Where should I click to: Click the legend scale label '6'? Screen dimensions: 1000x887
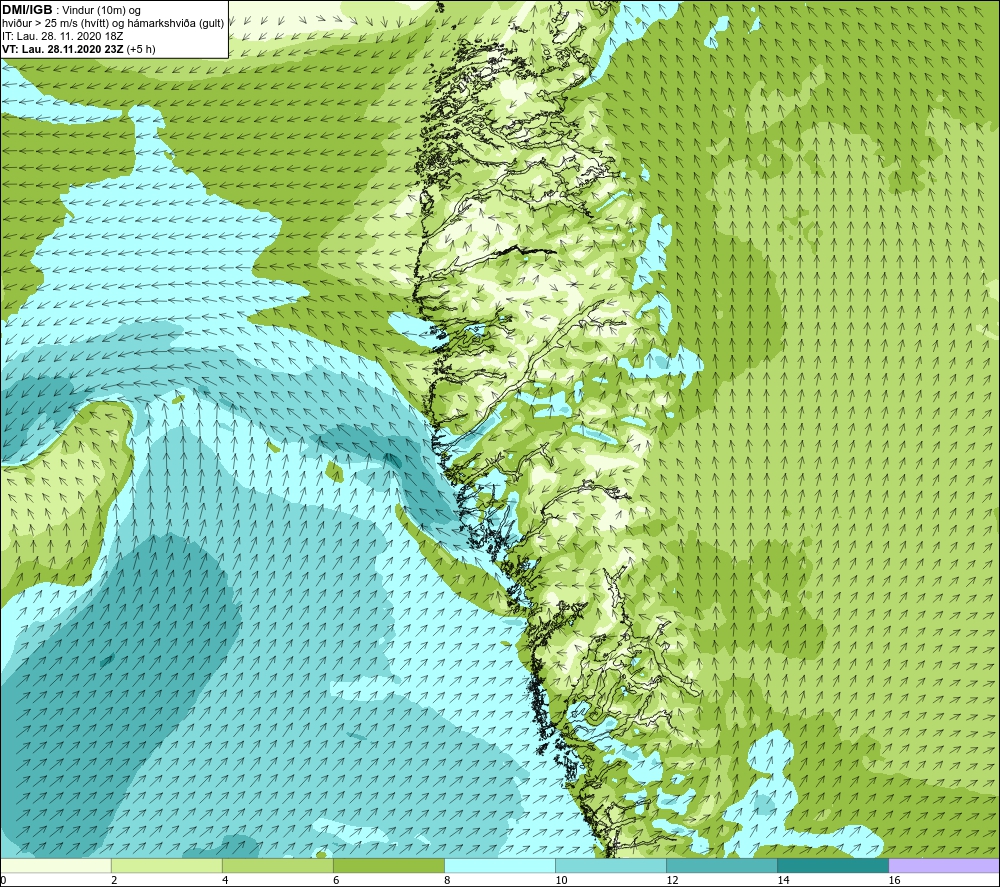[x=336, y=880]
